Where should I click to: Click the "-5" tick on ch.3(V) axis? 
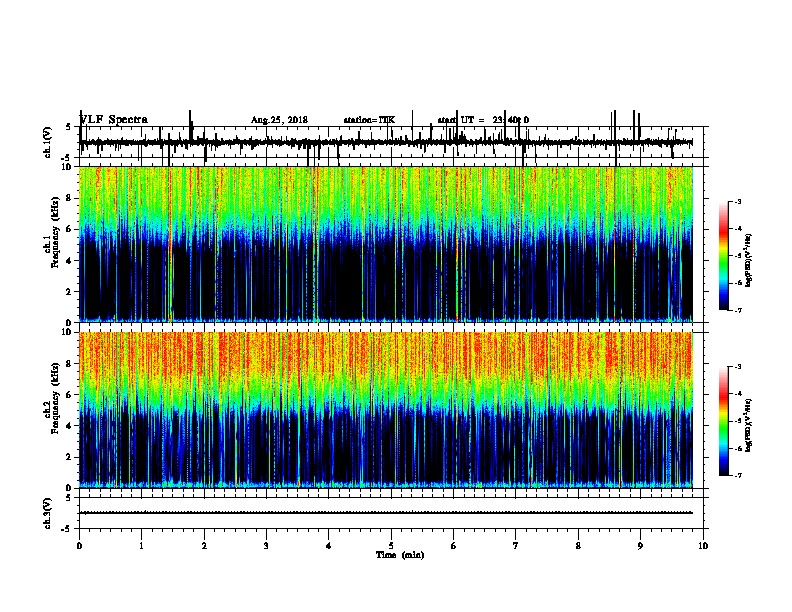67,529
